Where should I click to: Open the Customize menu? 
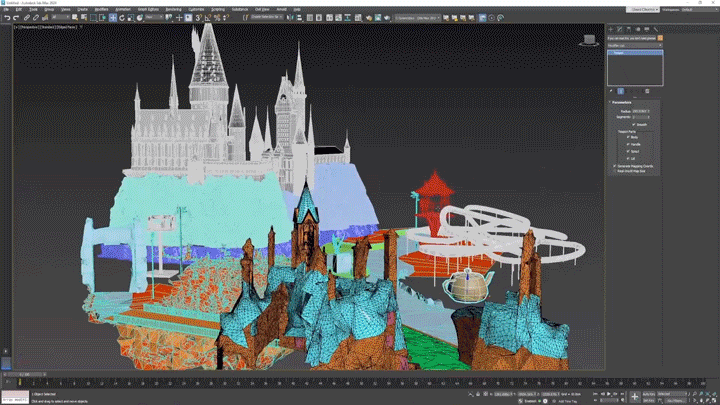click(x=198, y=9)
